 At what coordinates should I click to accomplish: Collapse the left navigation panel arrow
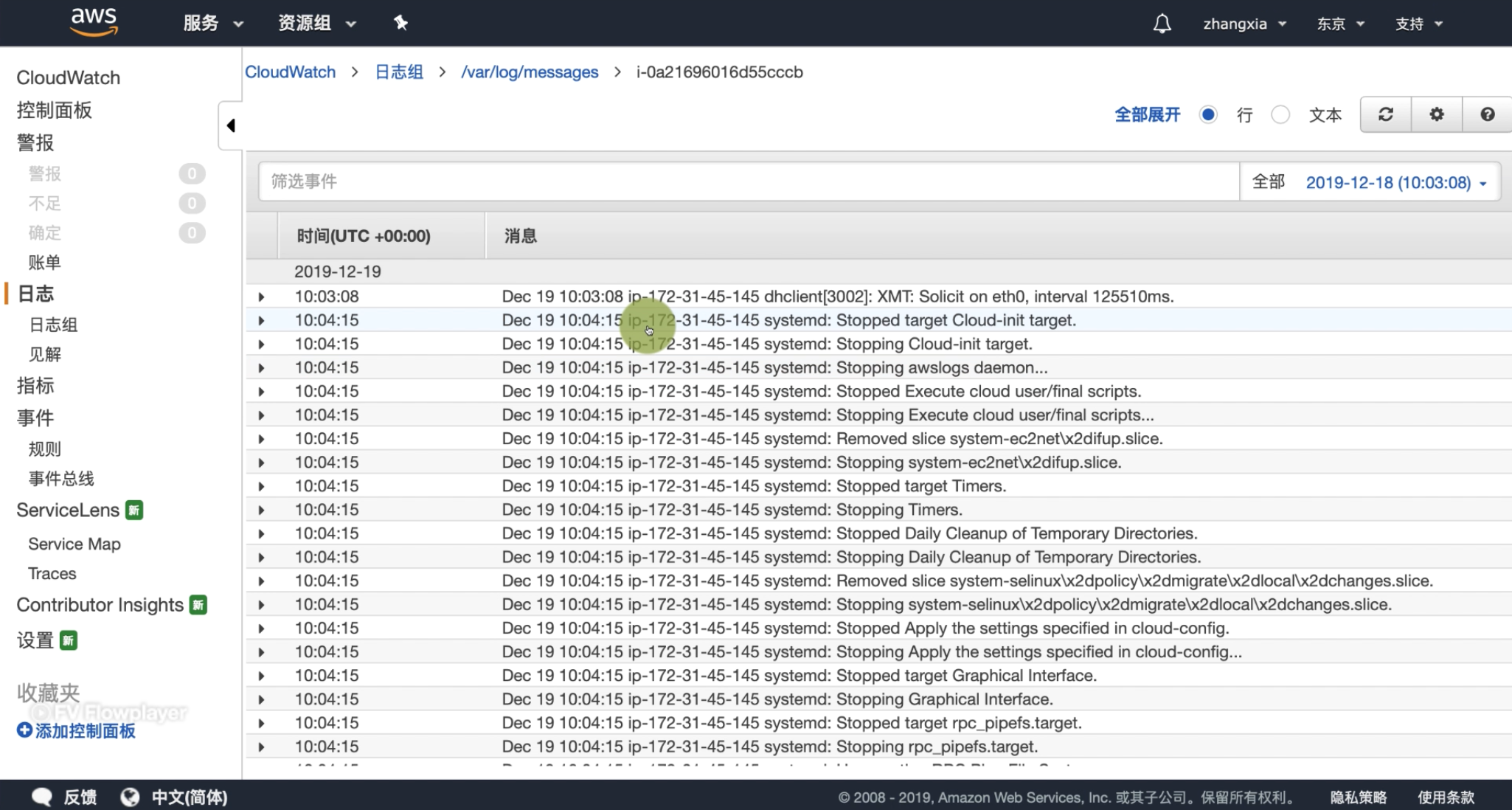click(231, 125)
